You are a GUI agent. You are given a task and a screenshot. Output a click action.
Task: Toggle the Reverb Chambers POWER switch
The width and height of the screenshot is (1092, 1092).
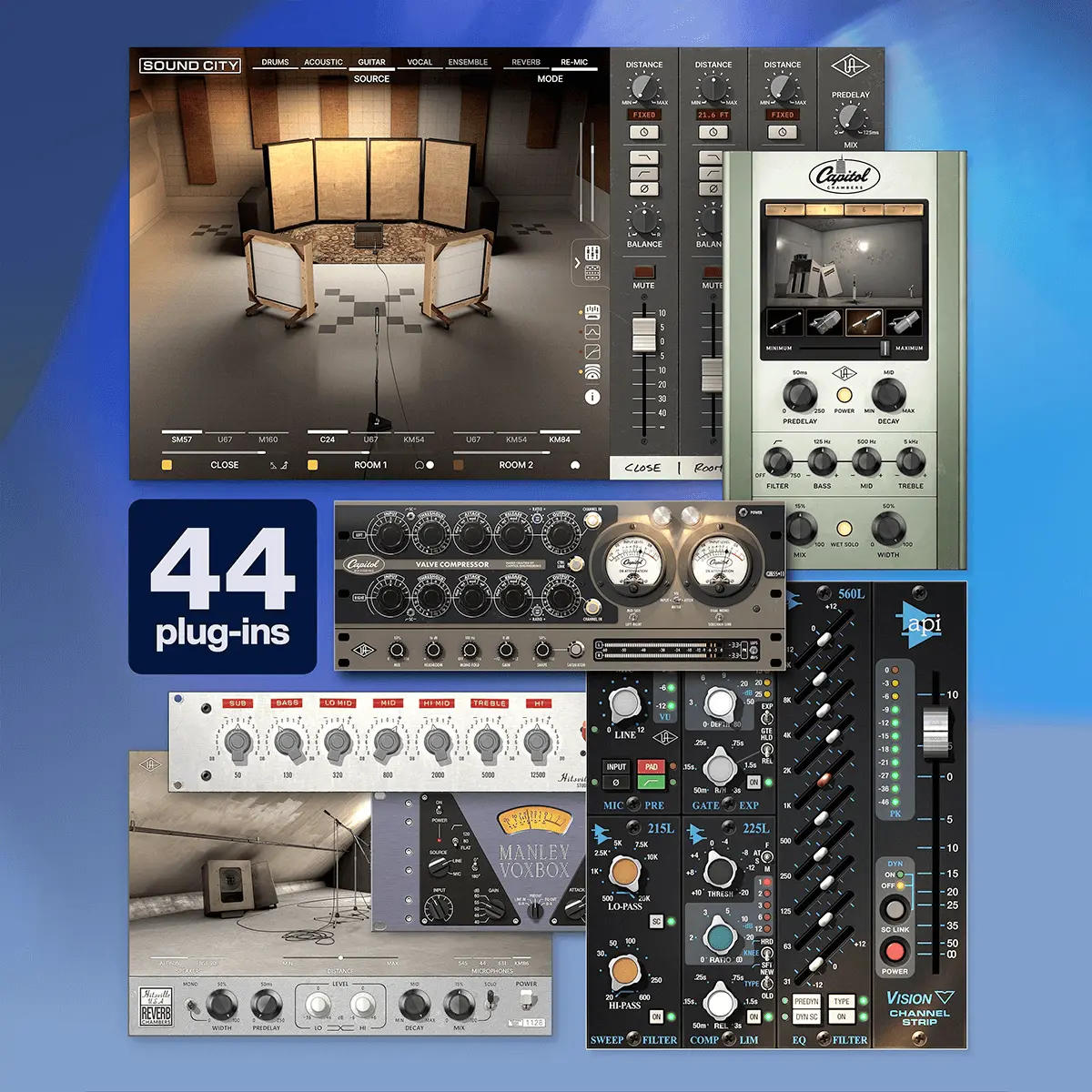point(527,998)
